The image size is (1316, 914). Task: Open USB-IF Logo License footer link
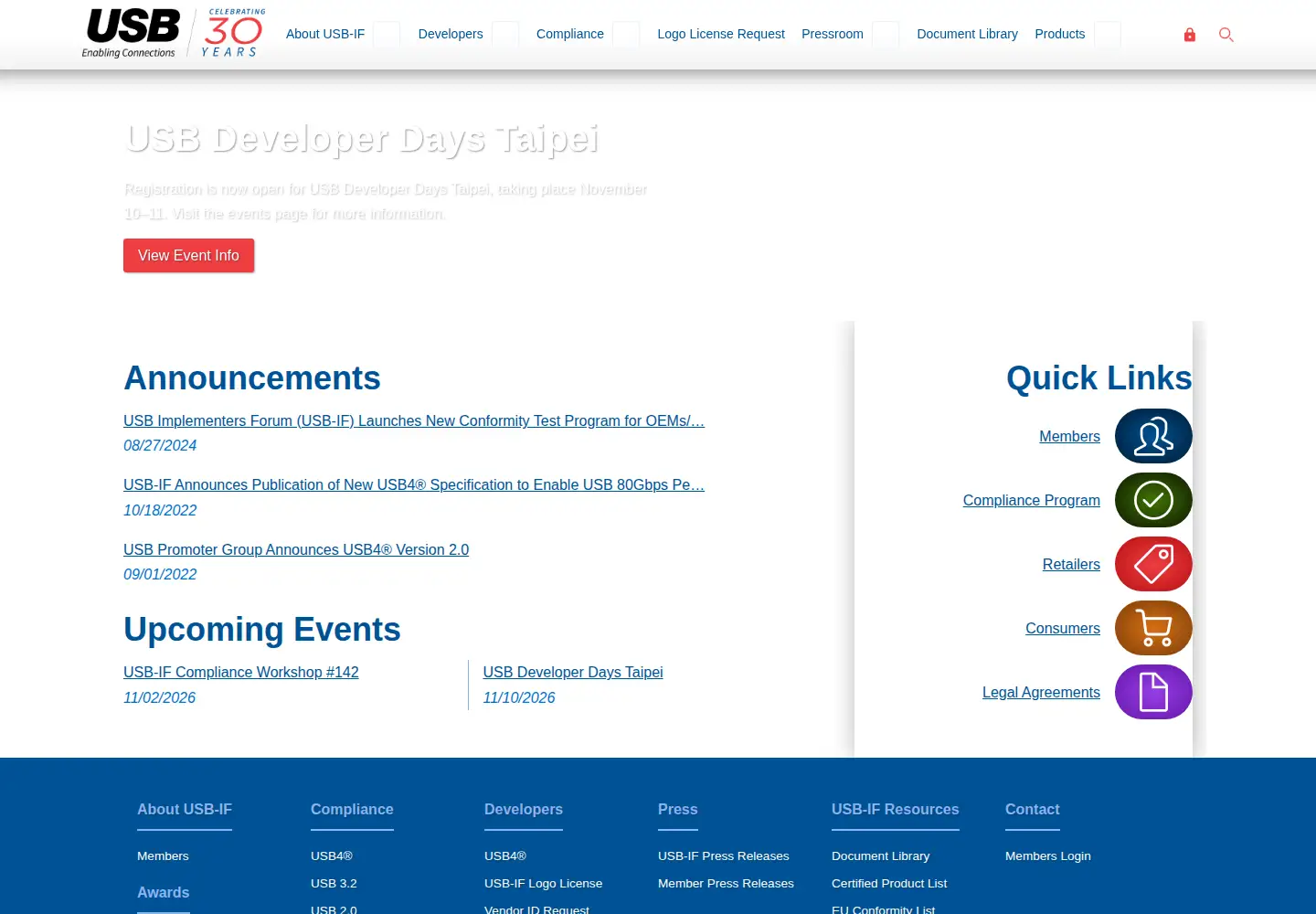coord(544,884)
